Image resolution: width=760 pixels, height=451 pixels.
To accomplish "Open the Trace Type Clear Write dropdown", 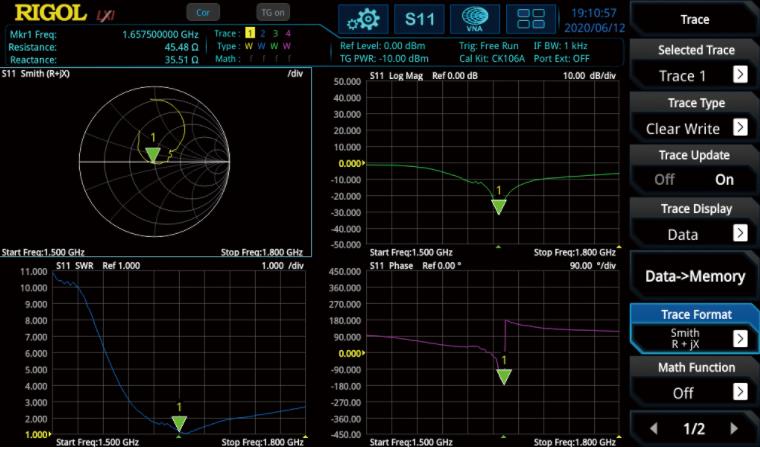I will (x=740, y=128).
